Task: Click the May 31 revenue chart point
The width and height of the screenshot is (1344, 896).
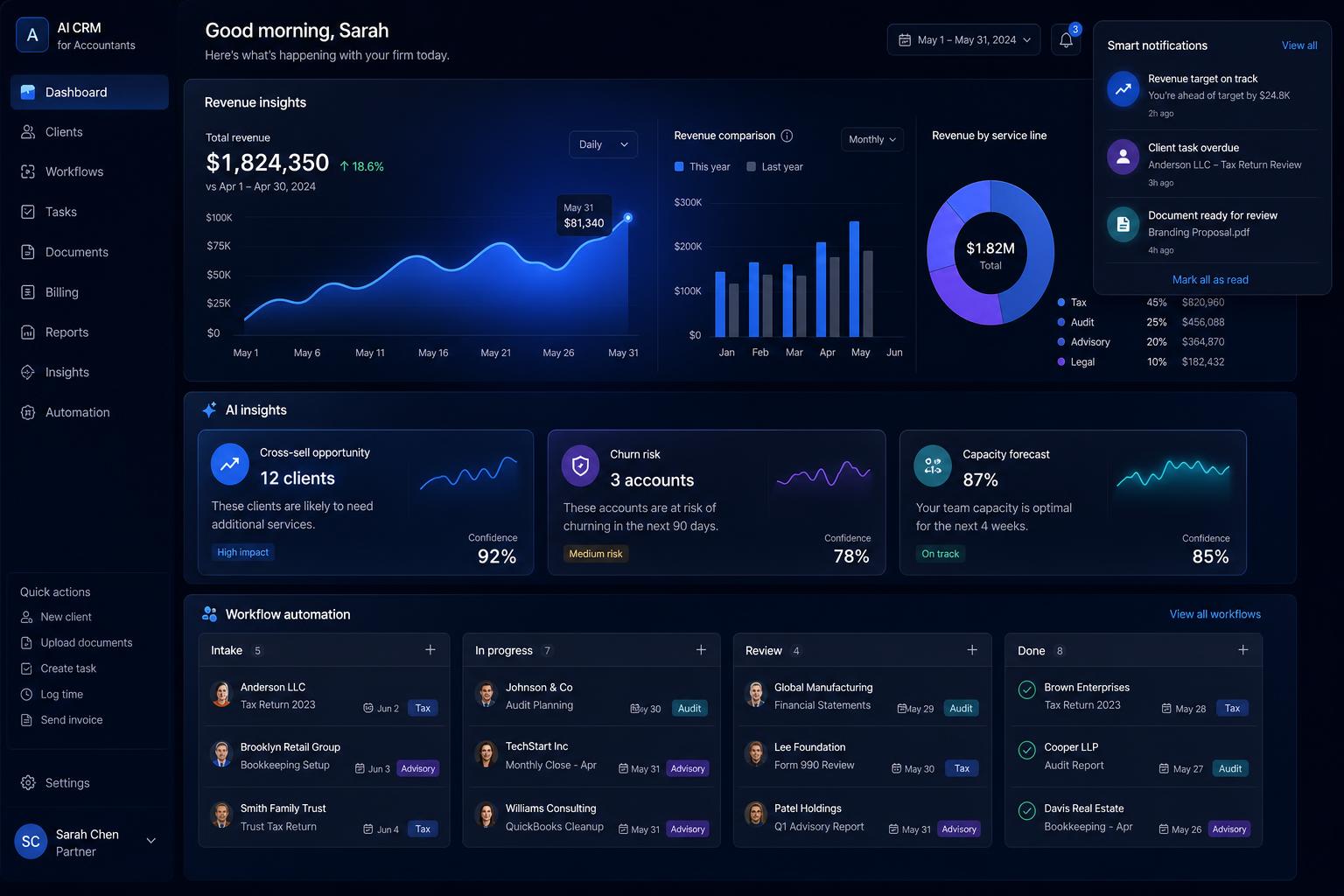Action: (627, 217)
